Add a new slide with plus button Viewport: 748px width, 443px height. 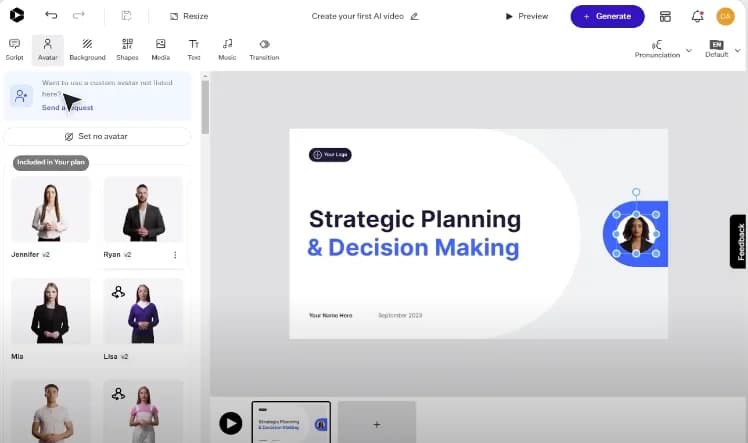click(x=377, y=424)
